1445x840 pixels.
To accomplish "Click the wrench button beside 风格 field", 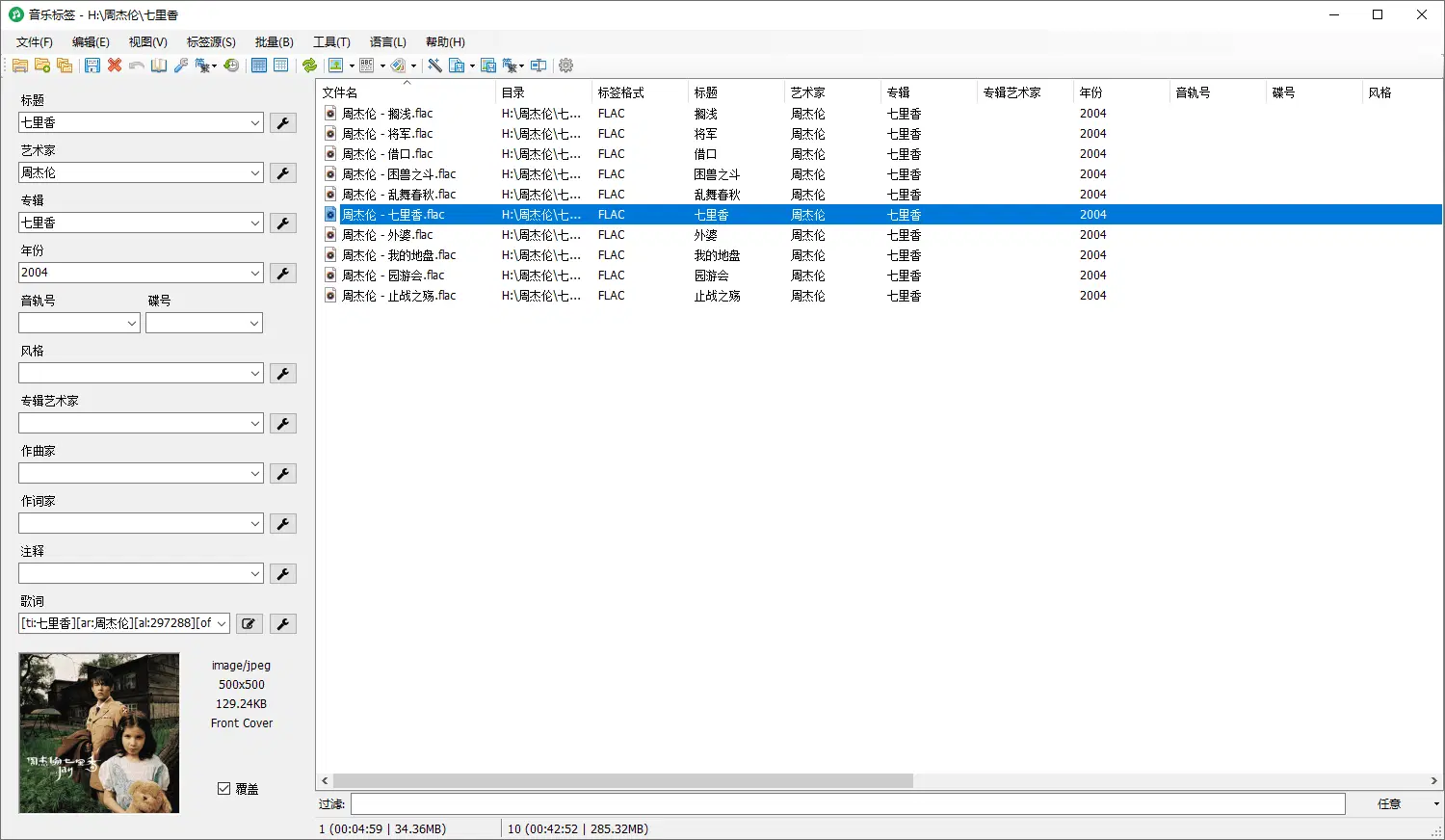I will (x=283, y=374).
